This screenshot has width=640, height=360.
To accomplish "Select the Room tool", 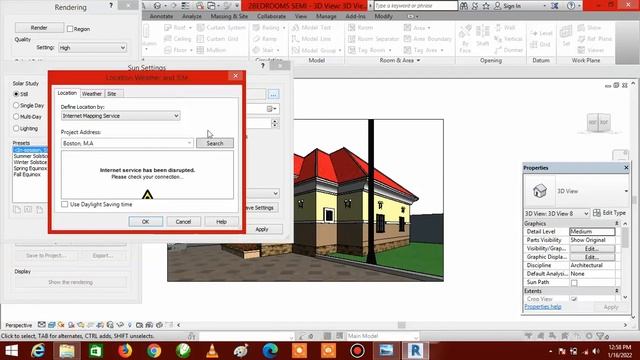I will (360, 28).
